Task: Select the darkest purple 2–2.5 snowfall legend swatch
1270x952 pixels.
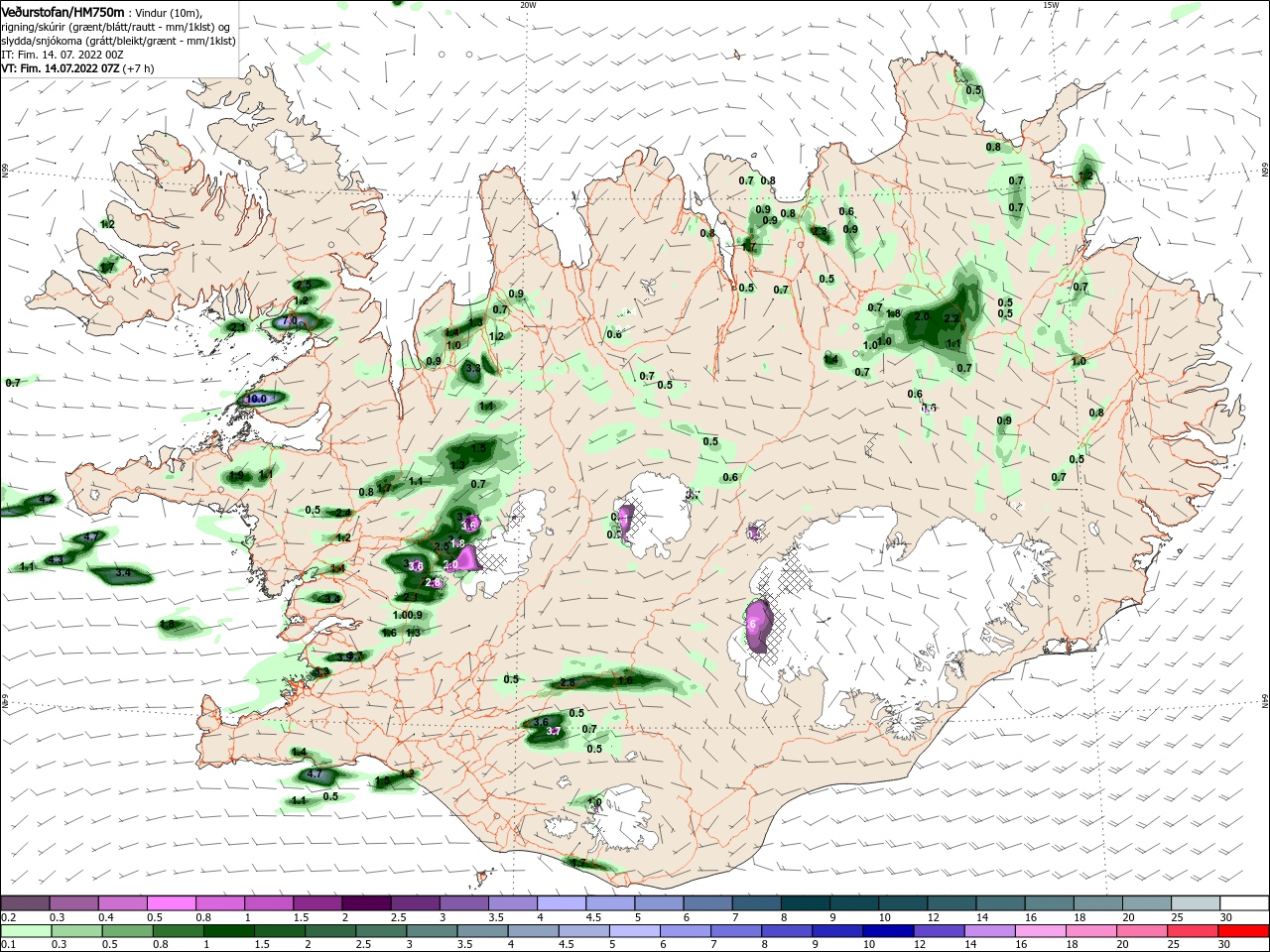Action: pyautogui.click(x=366, y=902)
